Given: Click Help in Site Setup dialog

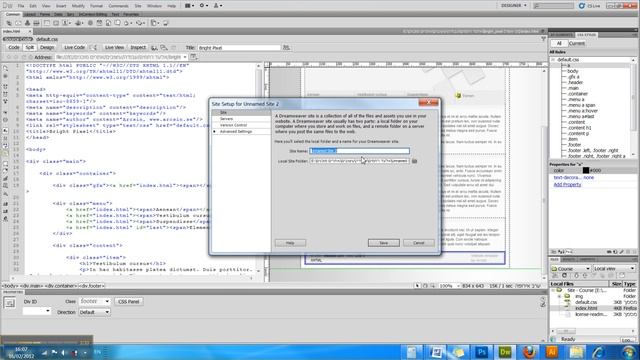Looking at the screenshot, I should tap(290, 243).
